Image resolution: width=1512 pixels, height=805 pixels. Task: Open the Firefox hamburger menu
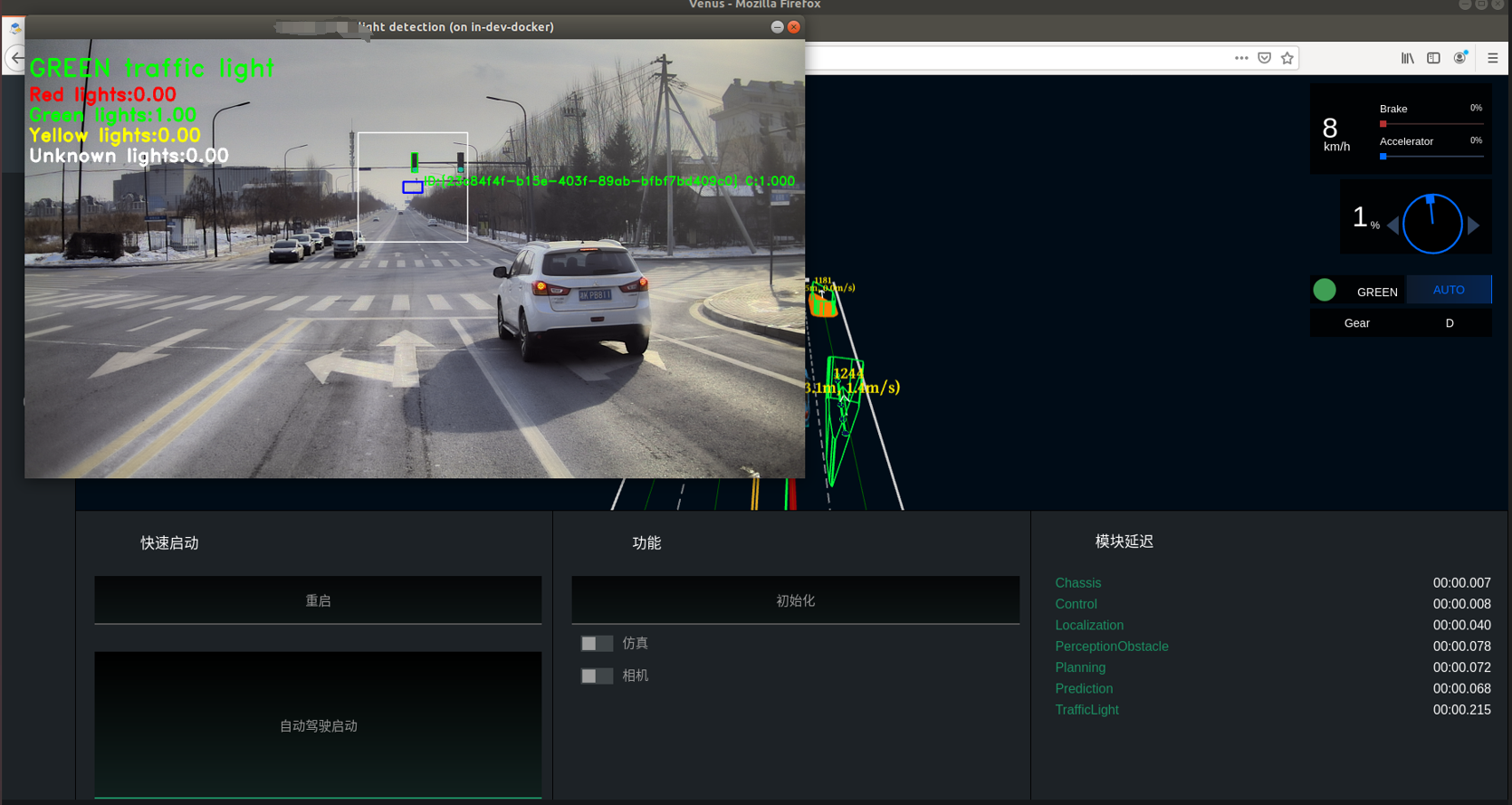point(1492,58)
